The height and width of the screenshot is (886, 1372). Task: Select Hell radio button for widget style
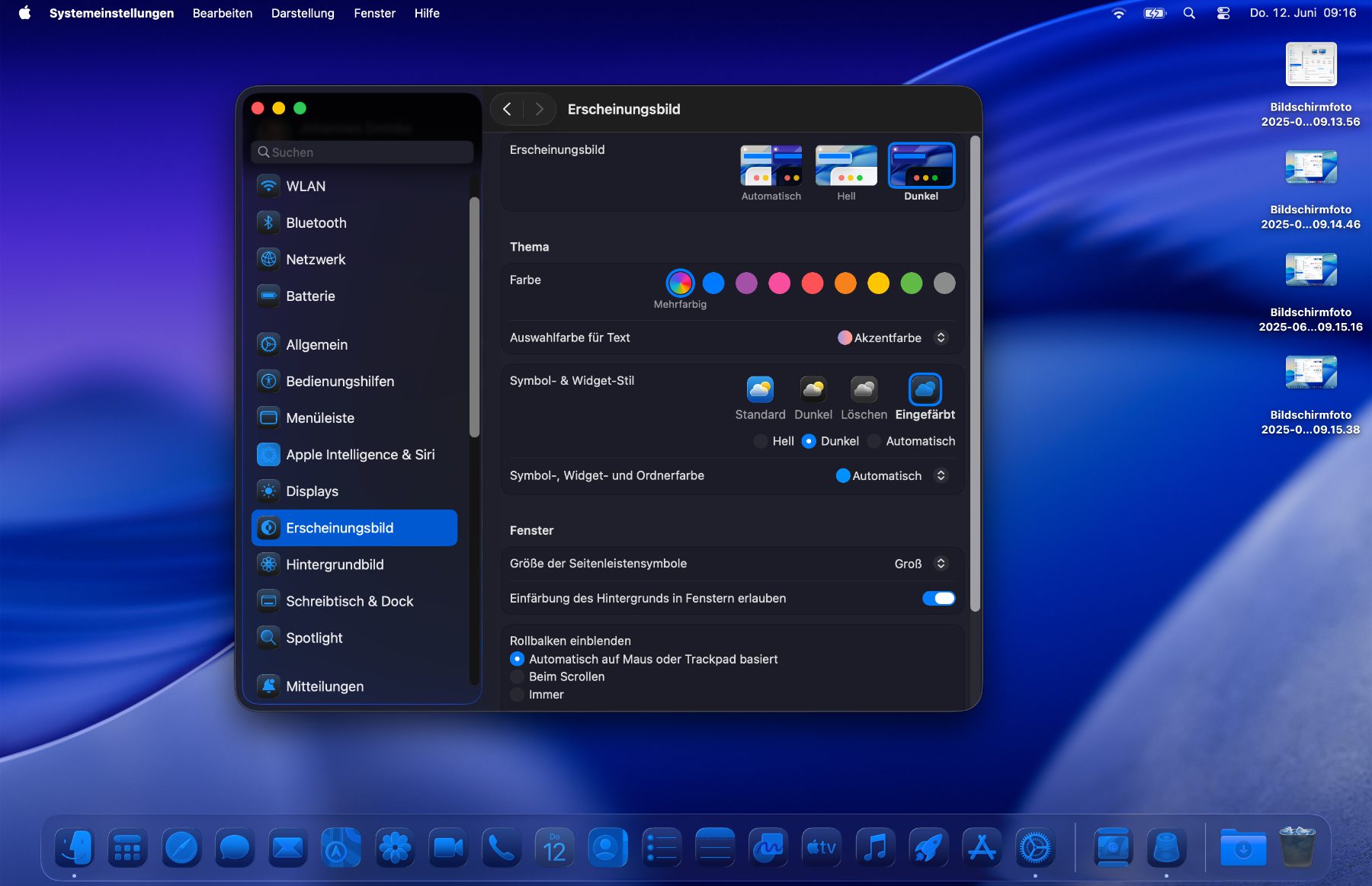coord(761,441)
